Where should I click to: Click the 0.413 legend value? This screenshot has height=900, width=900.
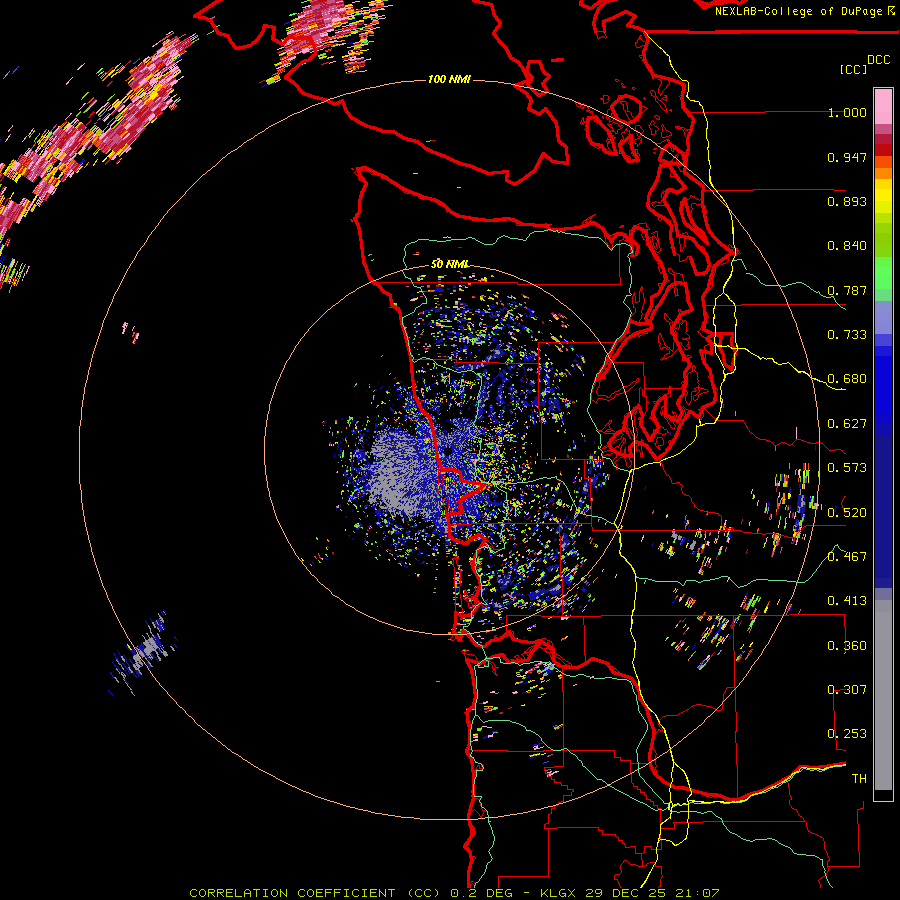click(847, 601)
